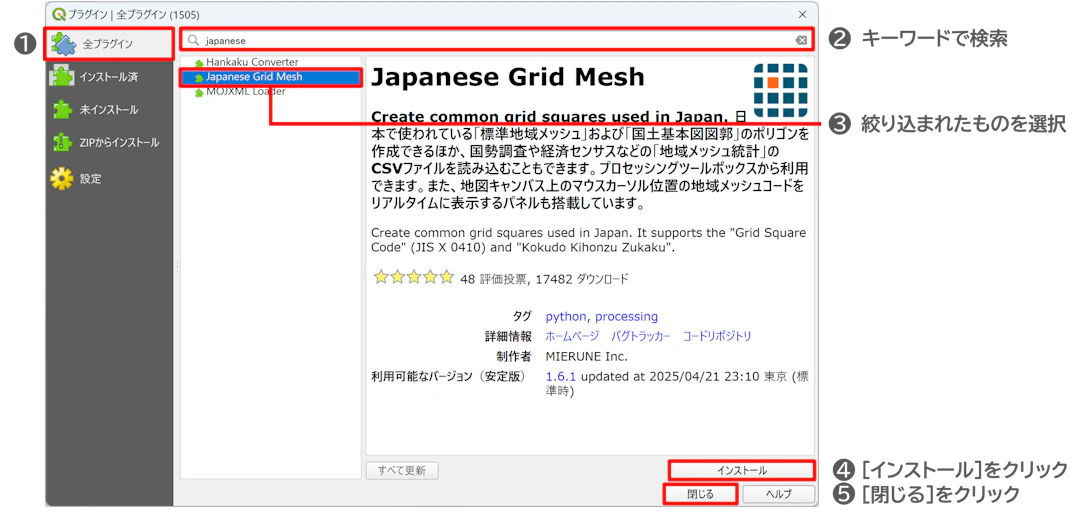Open the コードリポジトリ (code repository) link
The image size is (1080, 520).
point(717,336)
